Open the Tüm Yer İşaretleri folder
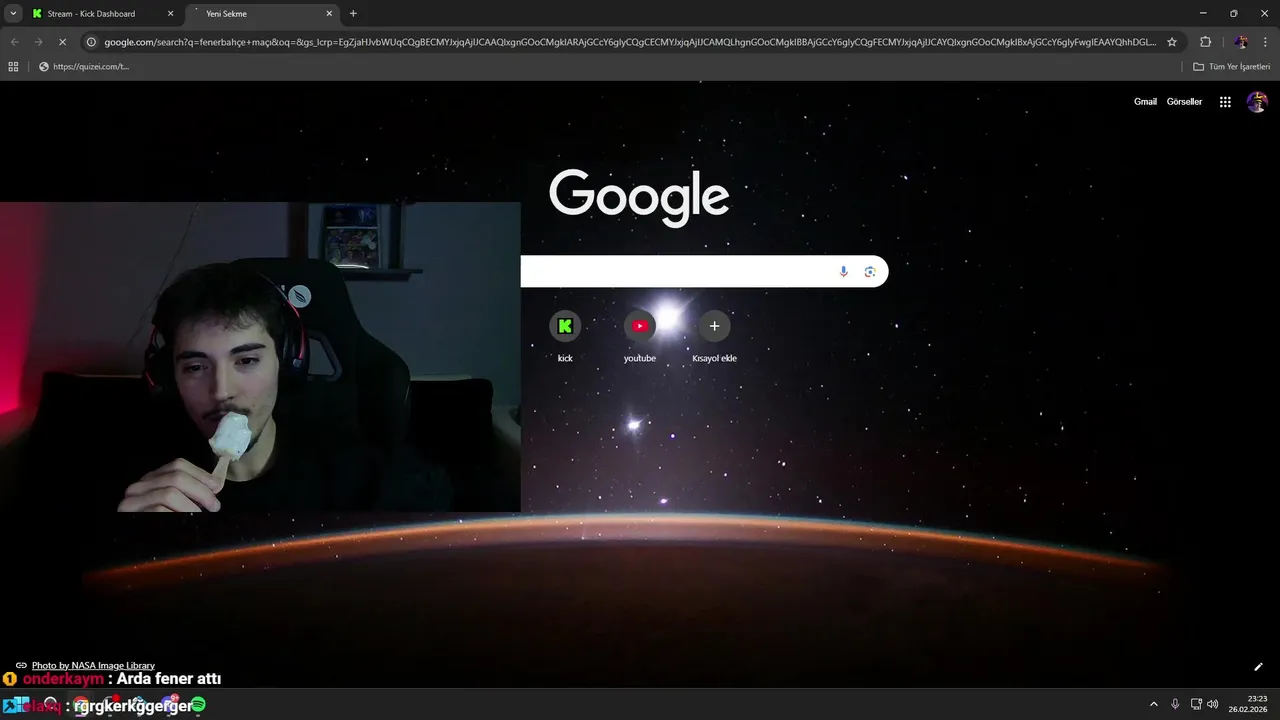Viewport: 1280px width, 720px height. coord(1232,66)
